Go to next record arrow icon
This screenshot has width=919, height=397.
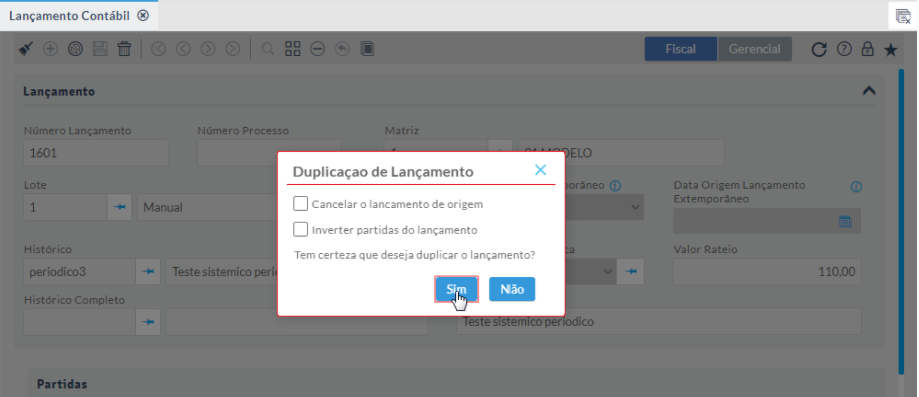pos(208,49)
